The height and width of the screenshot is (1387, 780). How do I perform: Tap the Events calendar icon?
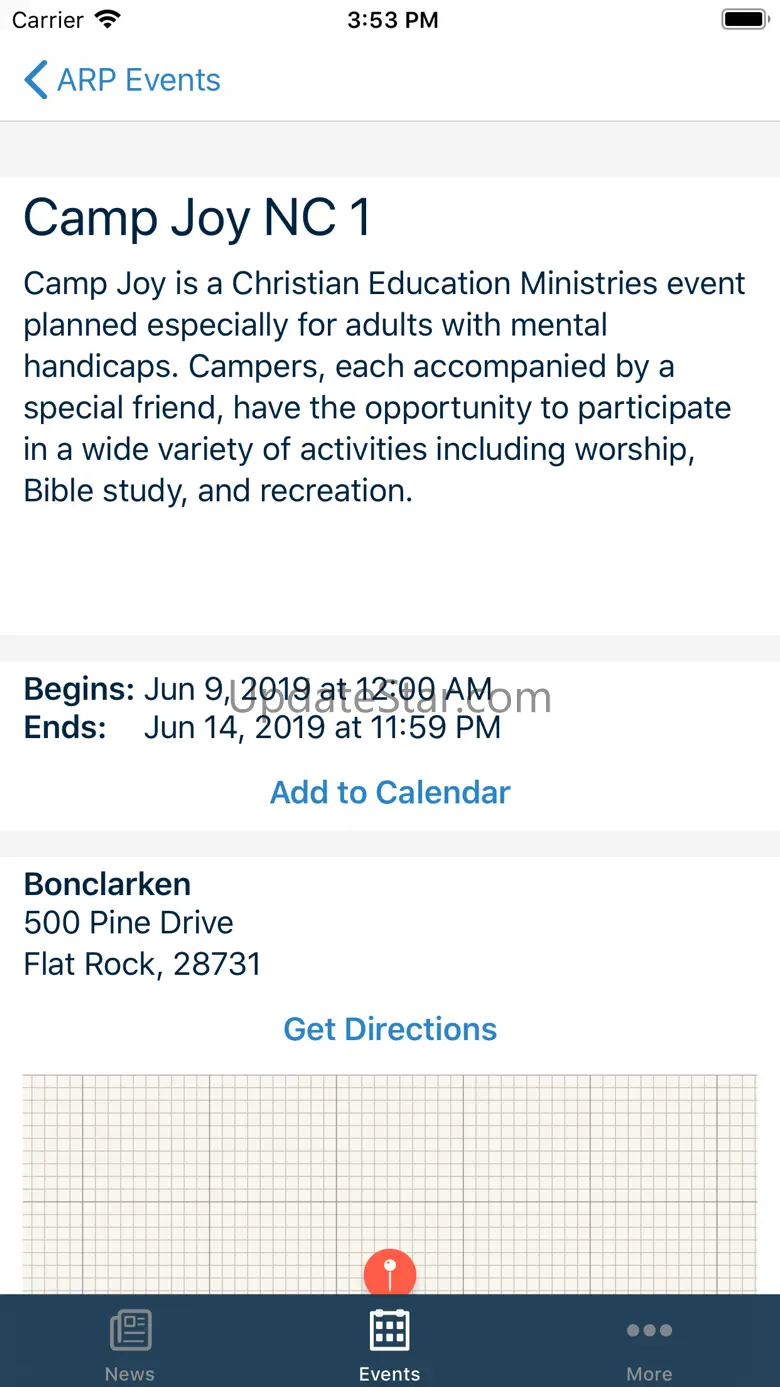click(x=389, y=1330)
